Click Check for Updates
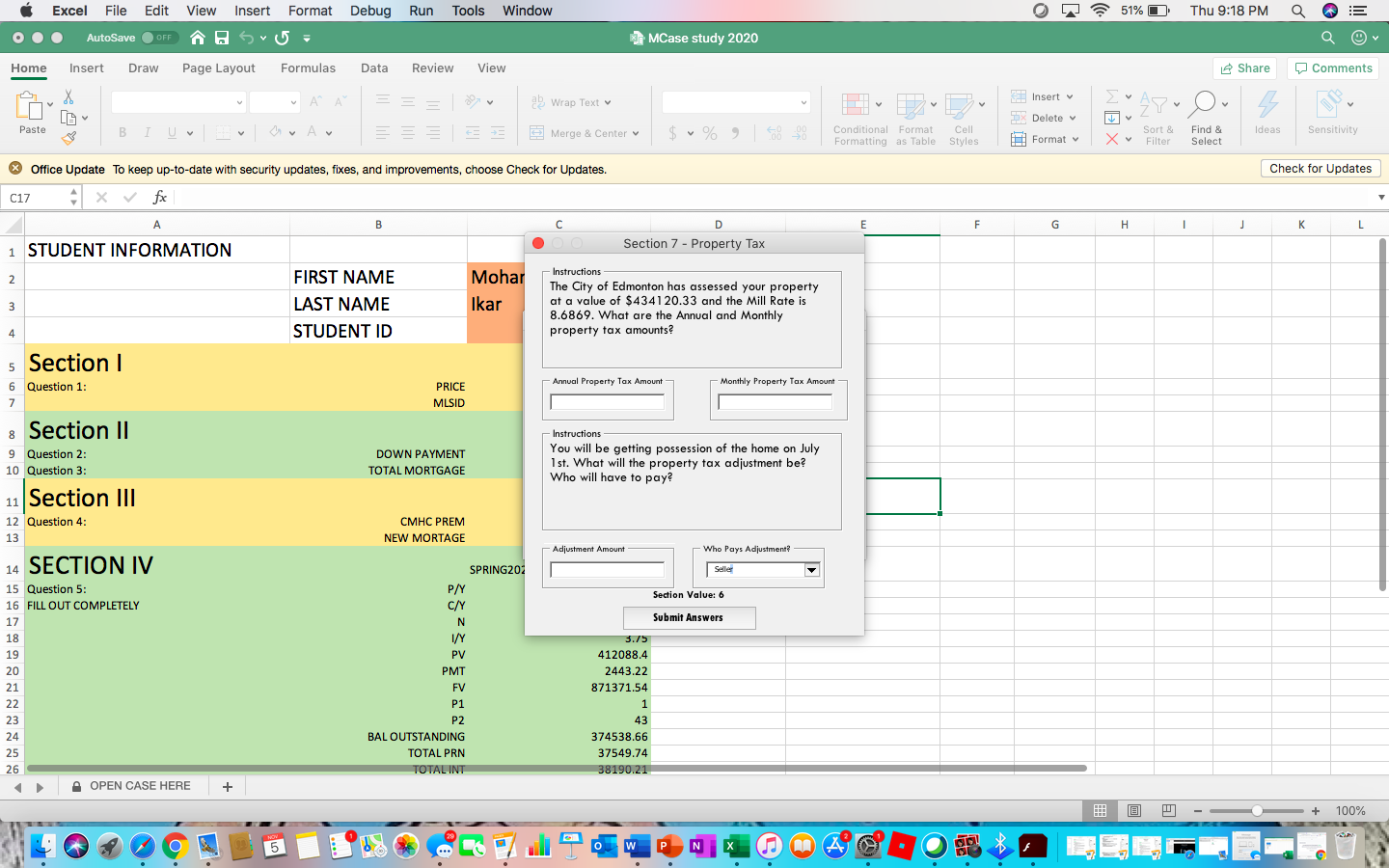The width and height of the screenshot is (1389, 868). (1320, 168)
